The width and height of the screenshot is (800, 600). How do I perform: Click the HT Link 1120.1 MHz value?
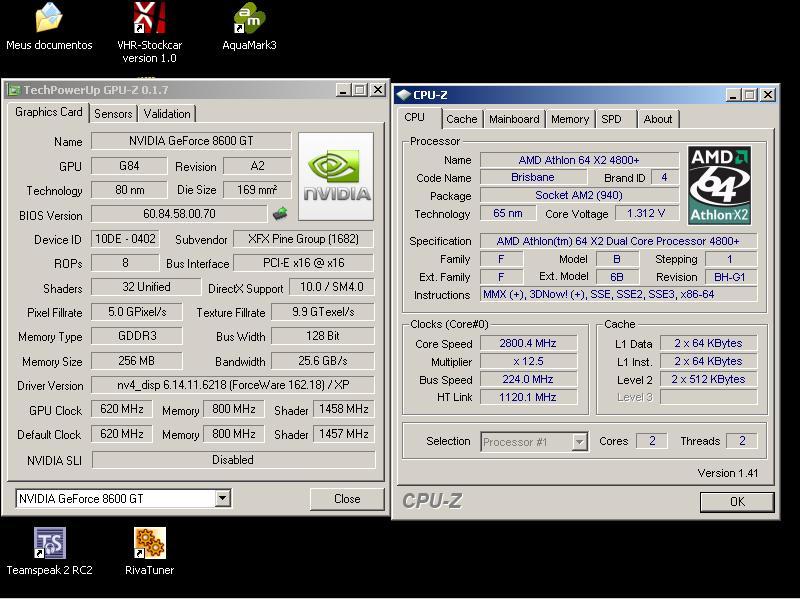pos(528,397)
